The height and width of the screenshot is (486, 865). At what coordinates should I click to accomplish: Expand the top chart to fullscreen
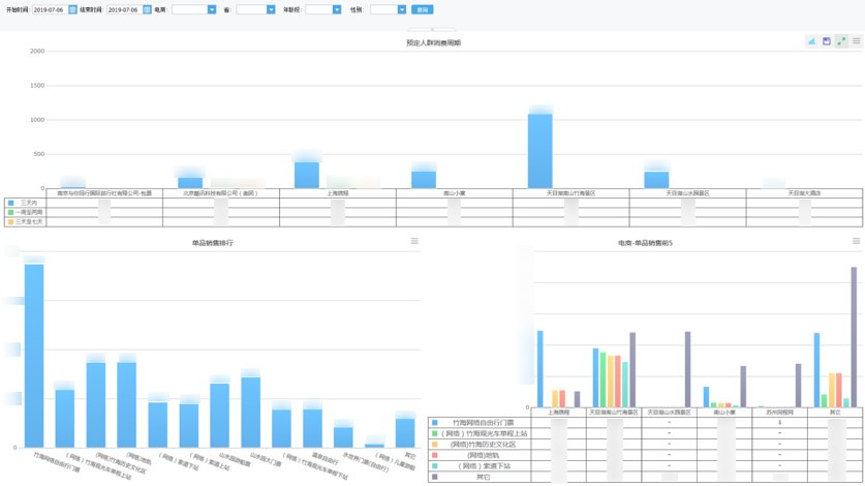(x=841, y=41)
